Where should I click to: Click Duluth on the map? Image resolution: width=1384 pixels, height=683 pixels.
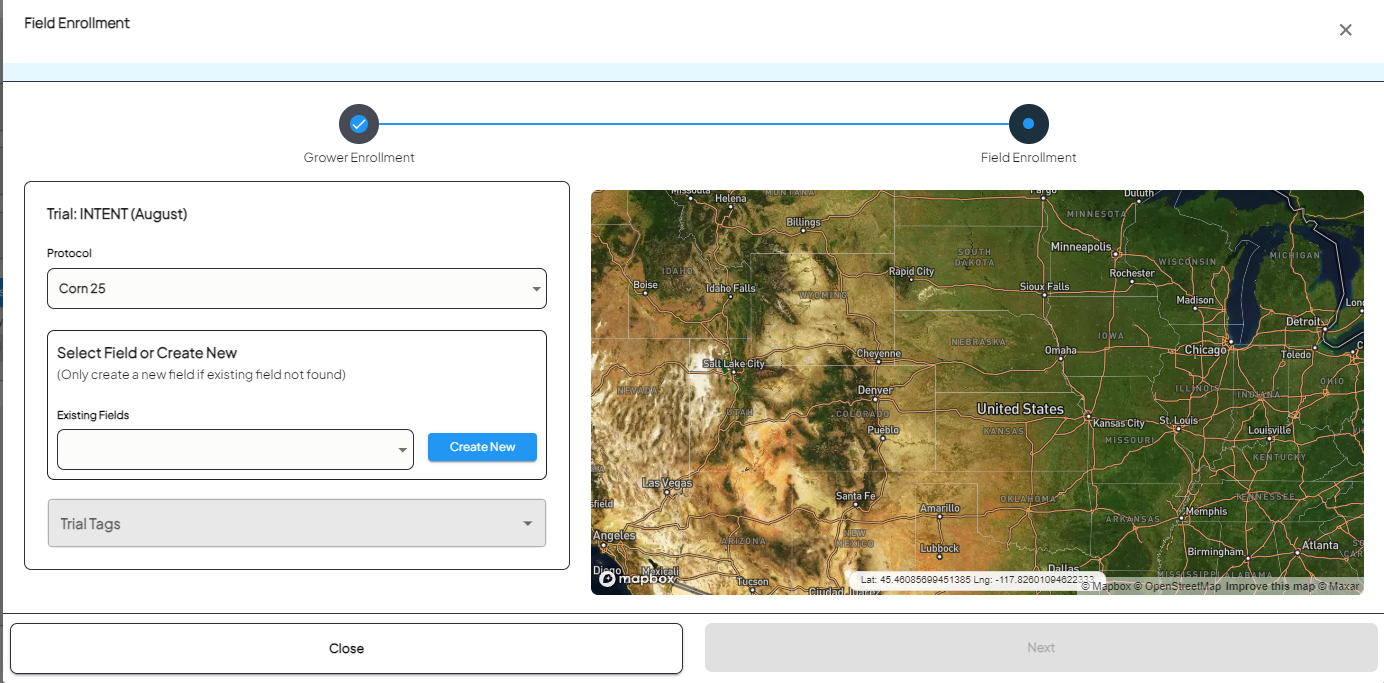1138,193
